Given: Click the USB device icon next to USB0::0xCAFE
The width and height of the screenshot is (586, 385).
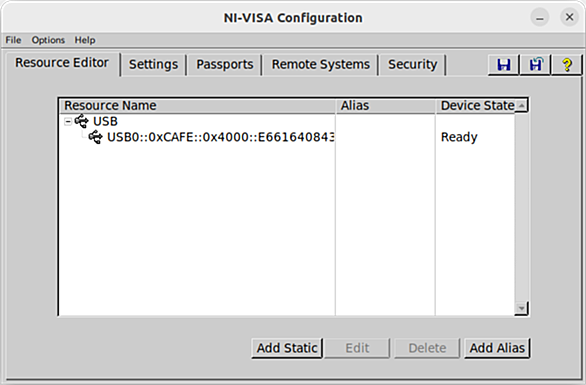Looking at the screenshot, I should [x=95, y=137].
